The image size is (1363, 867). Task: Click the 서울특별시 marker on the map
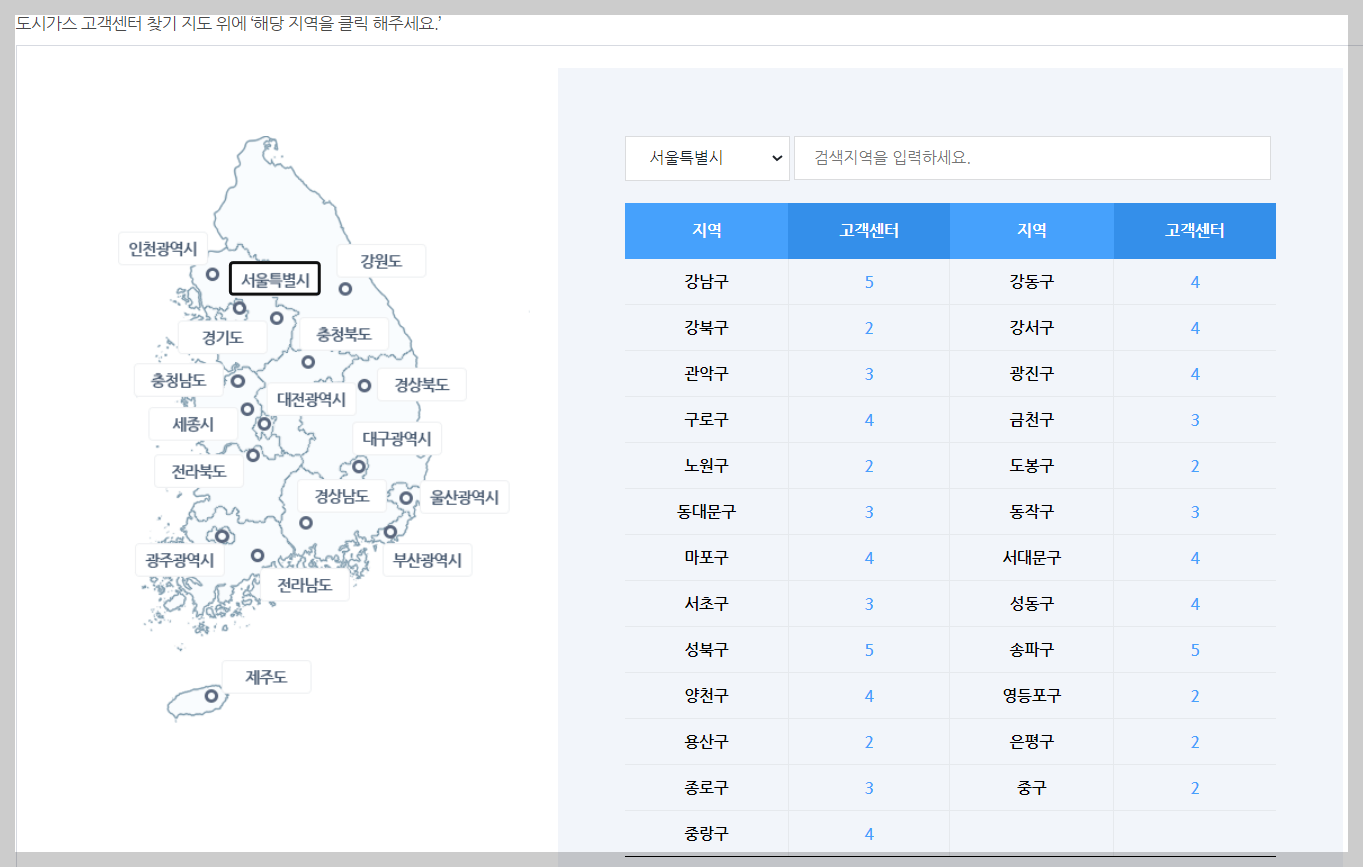click(x=275, y=278)
